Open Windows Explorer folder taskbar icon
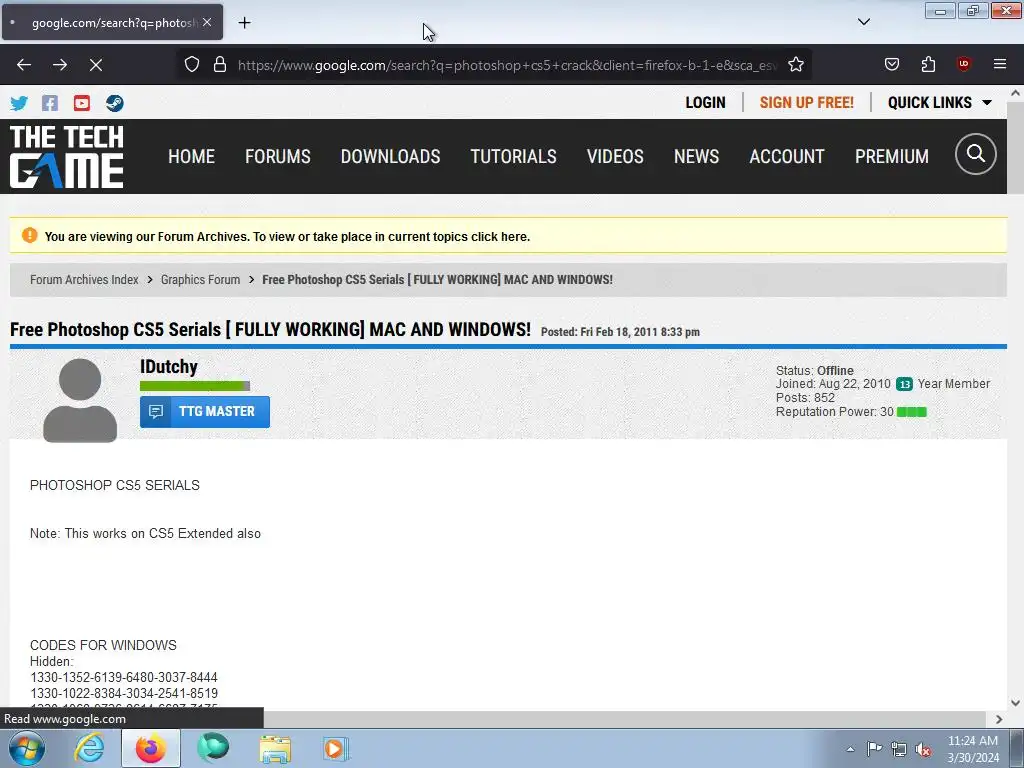This screenshot has width=1024, height=768. tap(276, 748)
